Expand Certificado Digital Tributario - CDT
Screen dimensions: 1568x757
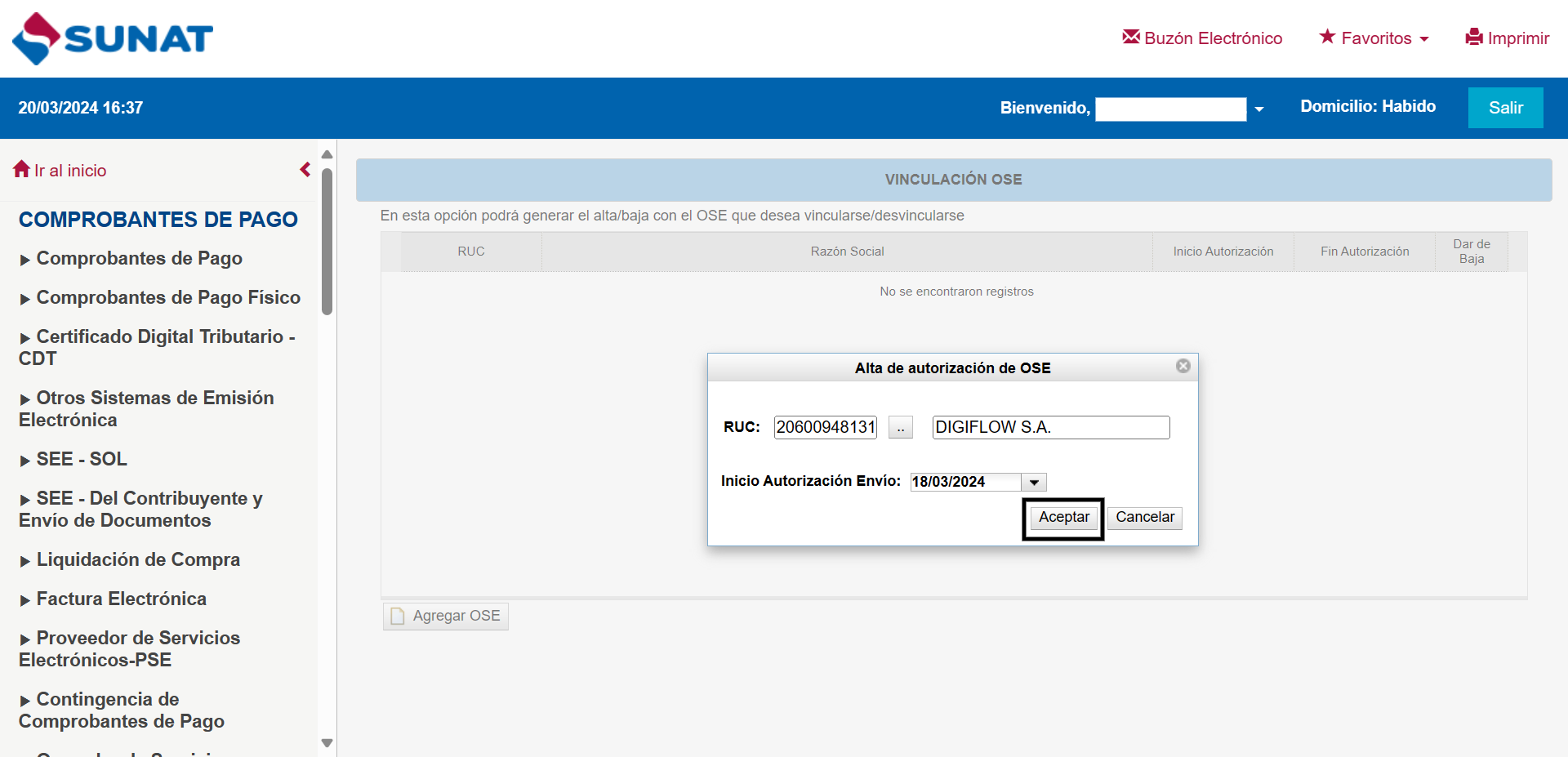(158, 347)
